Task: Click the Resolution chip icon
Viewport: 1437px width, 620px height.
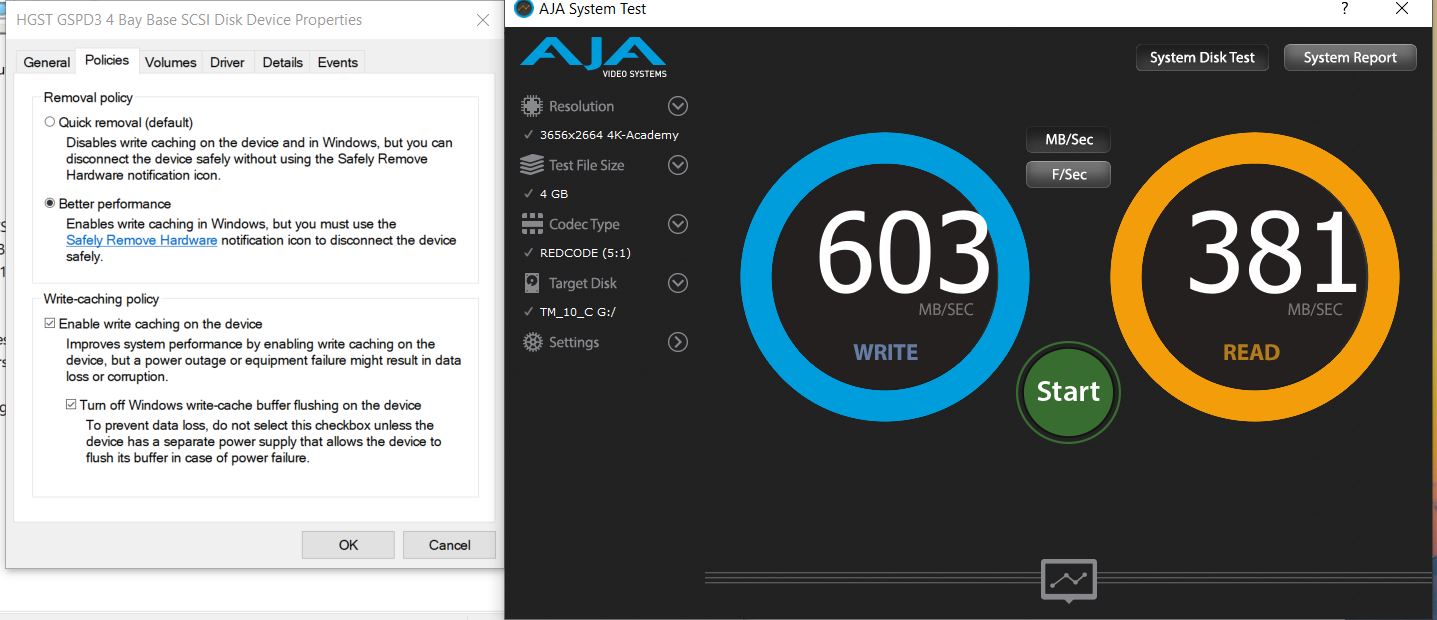Action: click(532, 106)
